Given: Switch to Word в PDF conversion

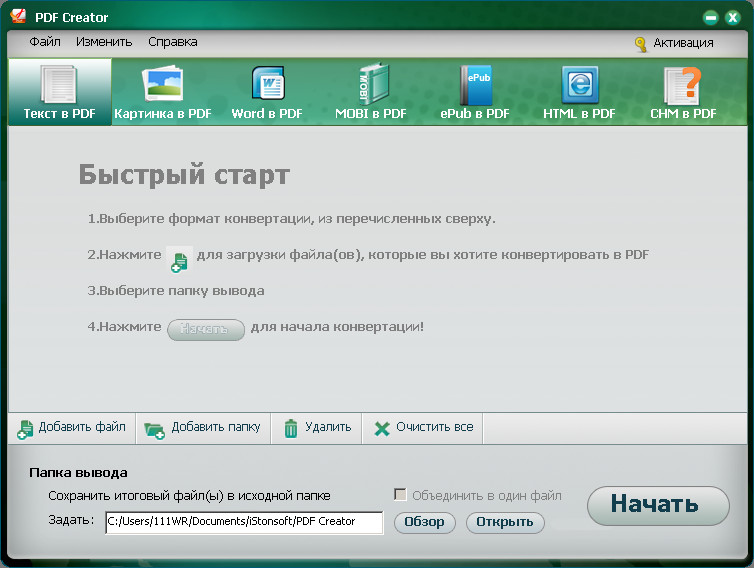Looking at the screenshot, I should pyautogui.click(x=267, y=92).
